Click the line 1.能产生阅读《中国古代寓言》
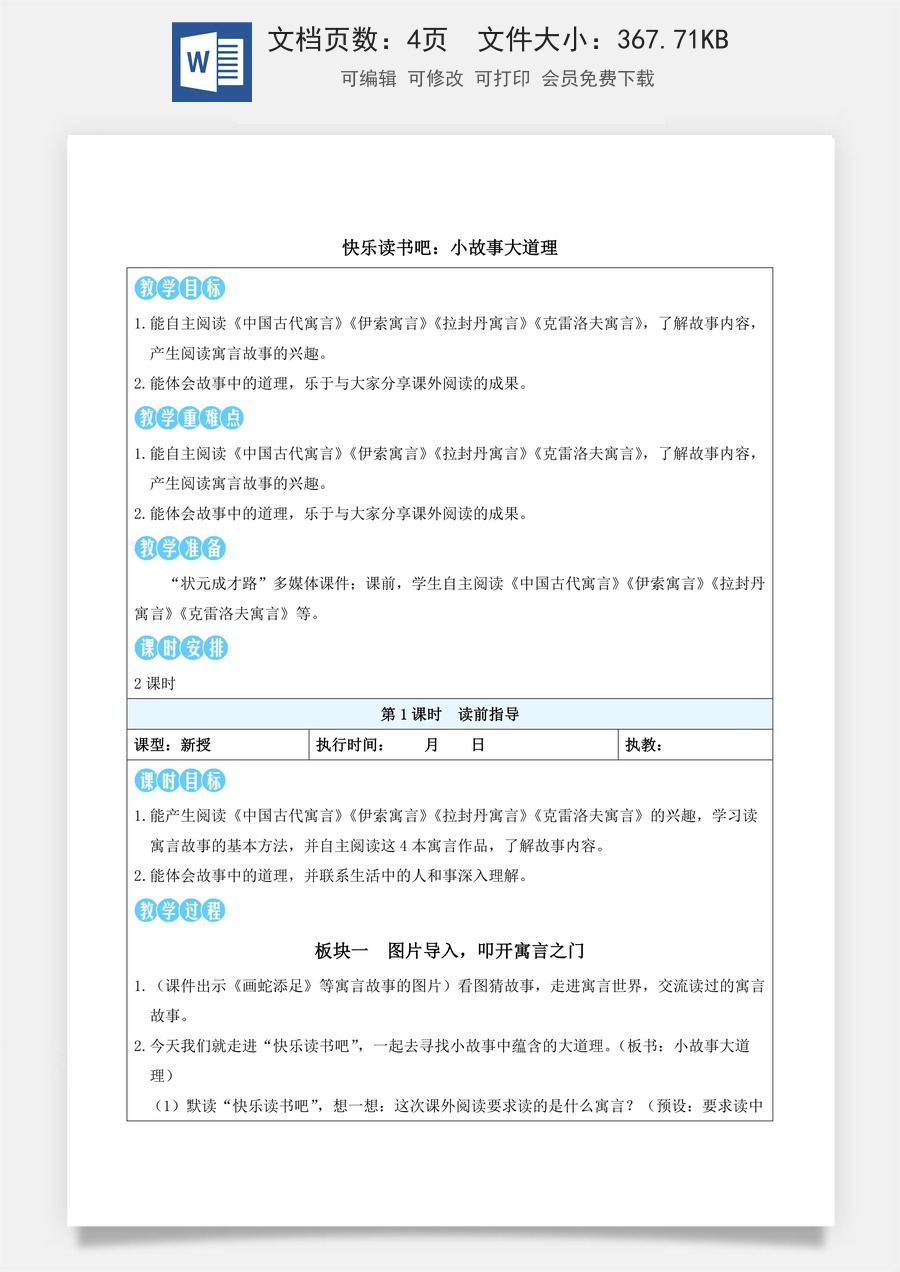 click(x=446, y=816)
